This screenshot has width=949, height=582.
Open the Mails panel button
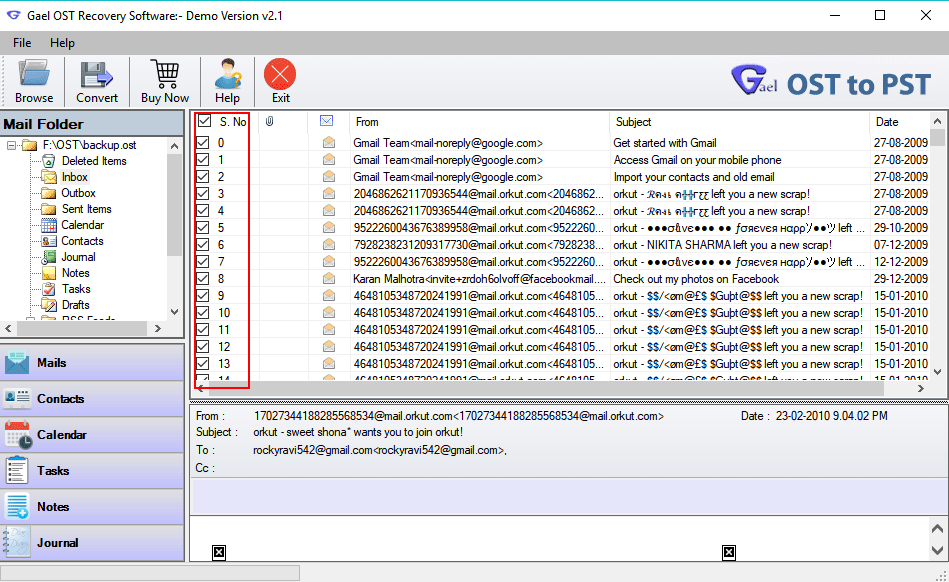pos(92,362)
